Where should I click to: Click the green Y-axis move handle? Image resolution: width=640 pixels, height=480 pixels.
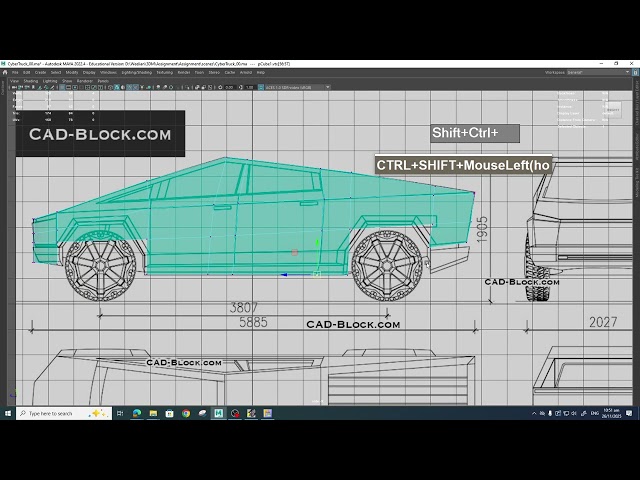point(317,243)
